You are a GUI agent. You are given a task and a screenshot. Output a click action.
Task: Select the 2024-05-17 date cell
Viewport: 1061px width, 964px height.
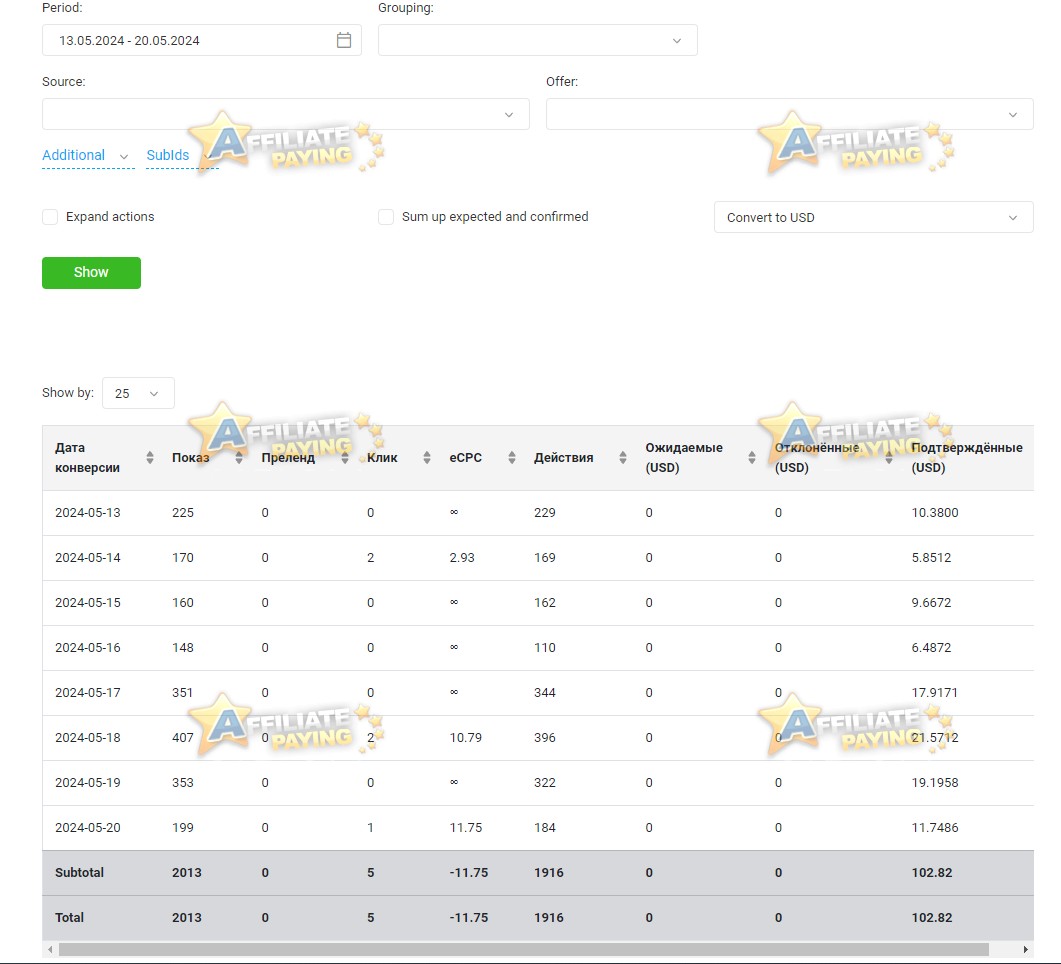coord(88,693)
